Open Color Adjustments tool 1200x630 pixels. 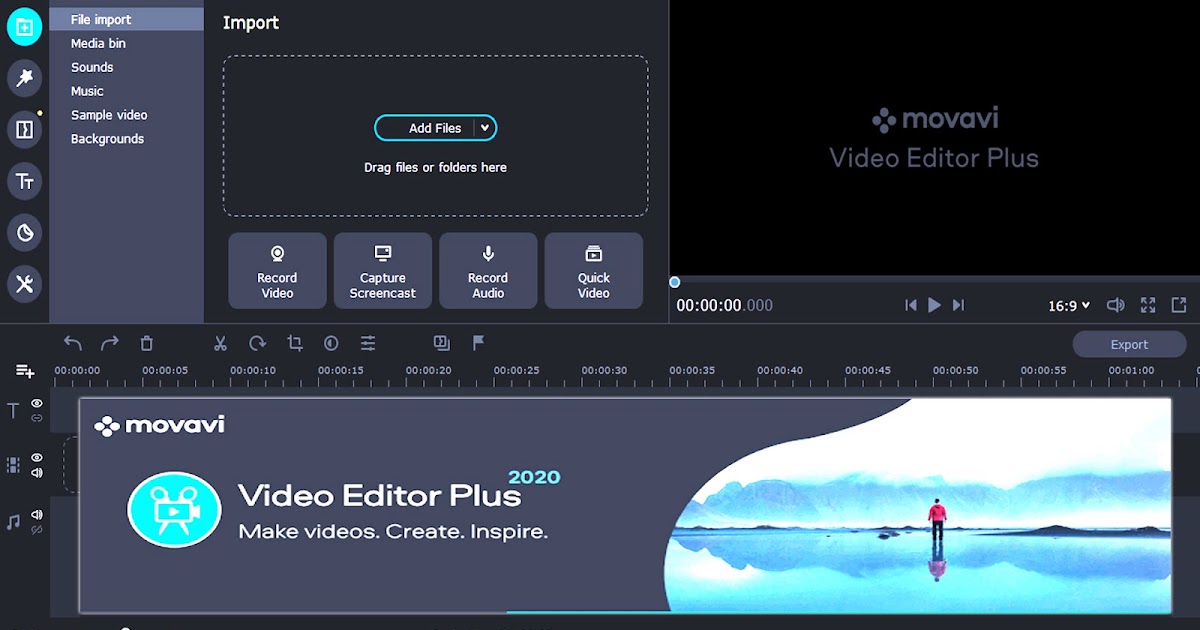[x=331, y=343]
